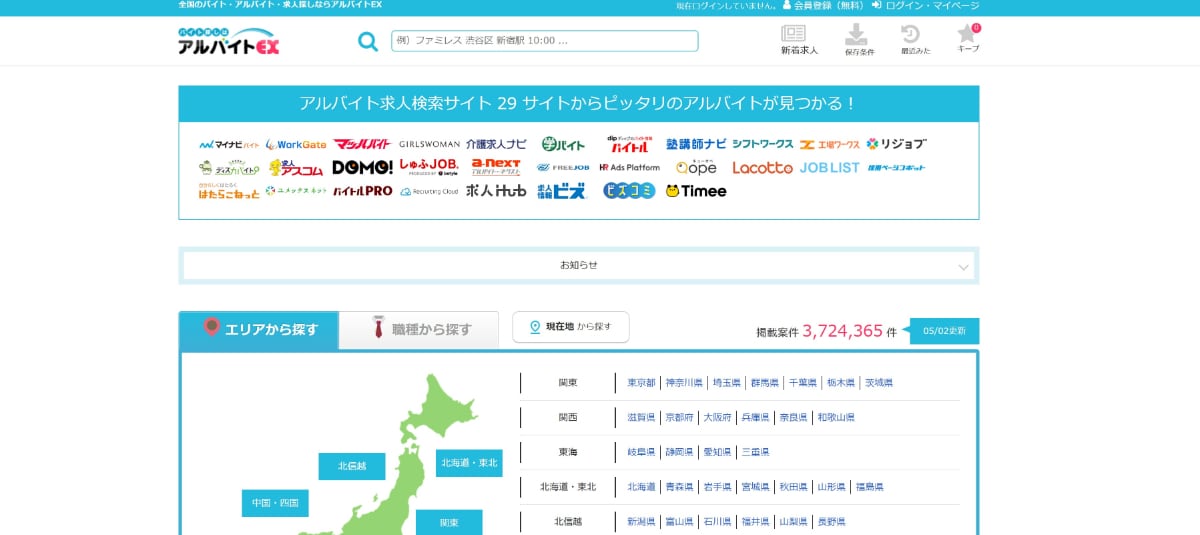Open the 千葉県 prefecture link

(803, 383)
